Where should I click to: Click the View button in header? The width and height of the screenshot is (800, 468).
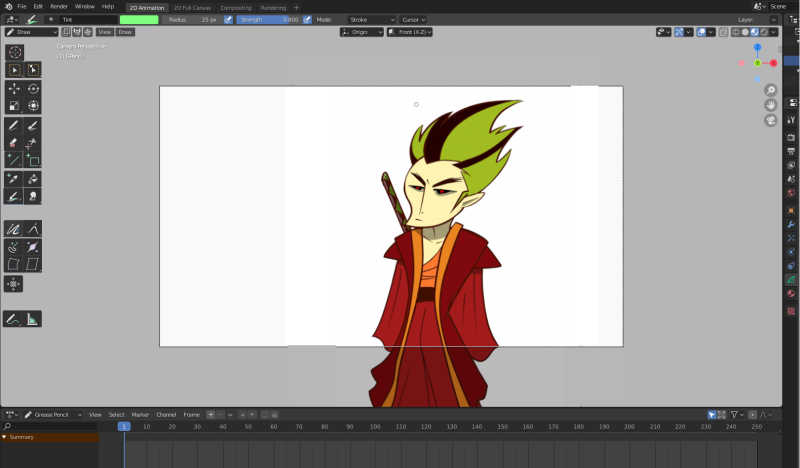pos(105,32)
